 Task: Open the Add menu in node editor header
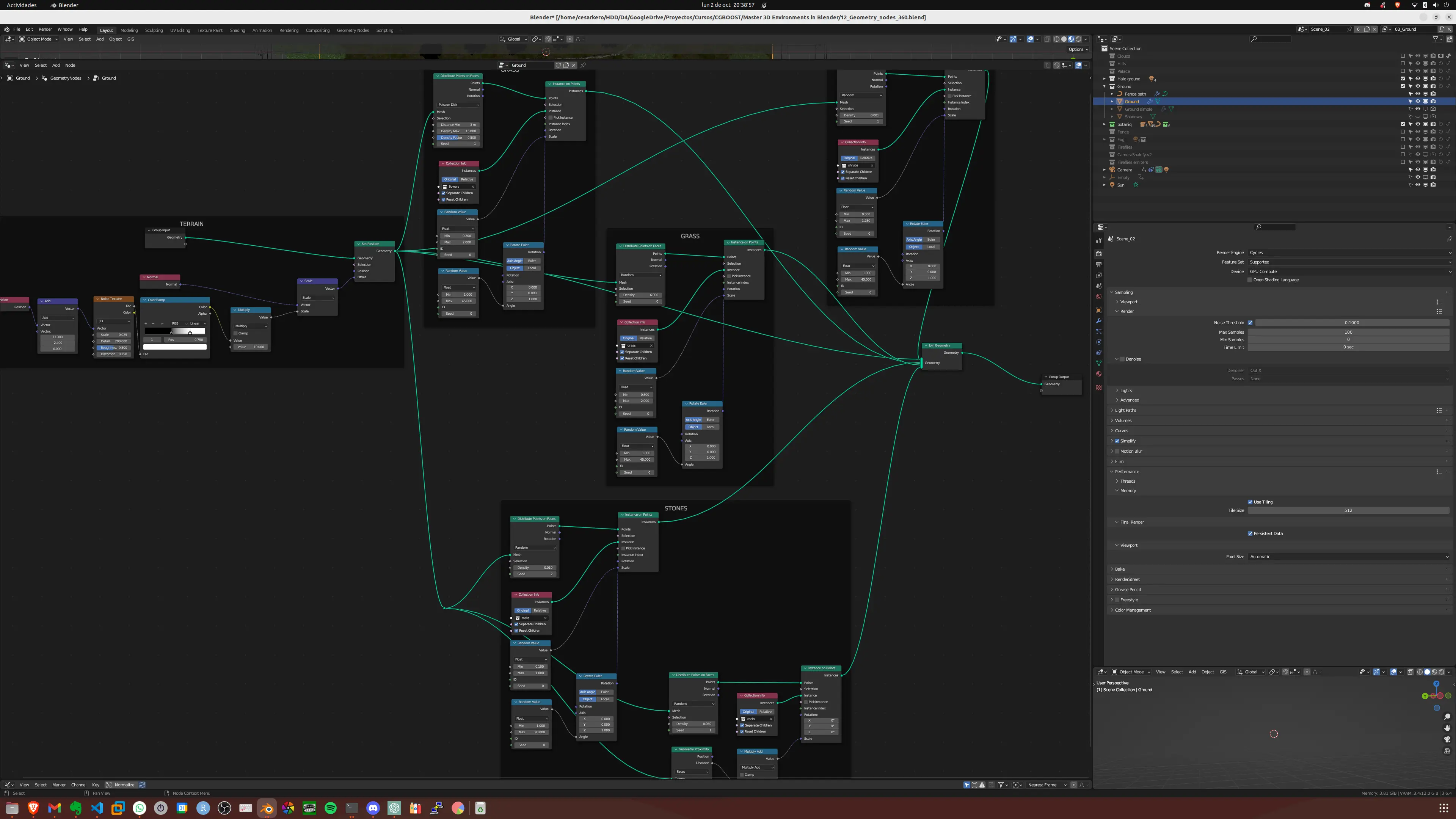pos(56,65)
